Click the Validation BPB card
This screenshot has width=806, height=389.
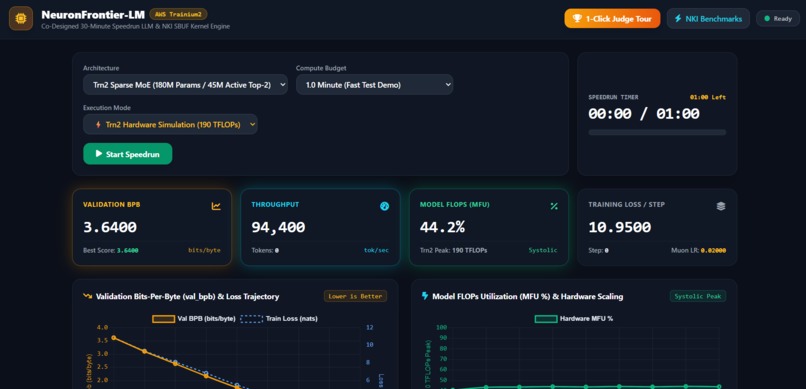pos(152,227)
